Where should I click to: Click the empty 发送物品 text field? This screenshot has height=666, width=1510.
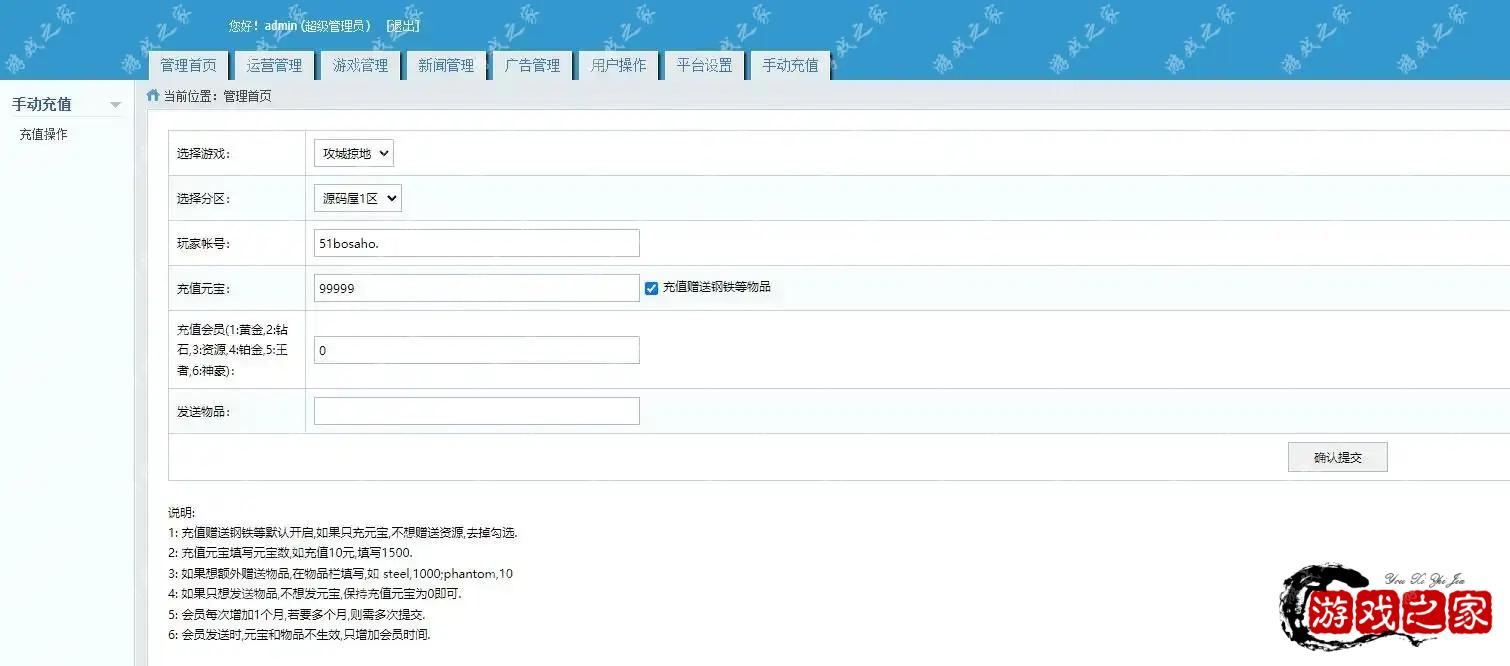click(476, 411)
